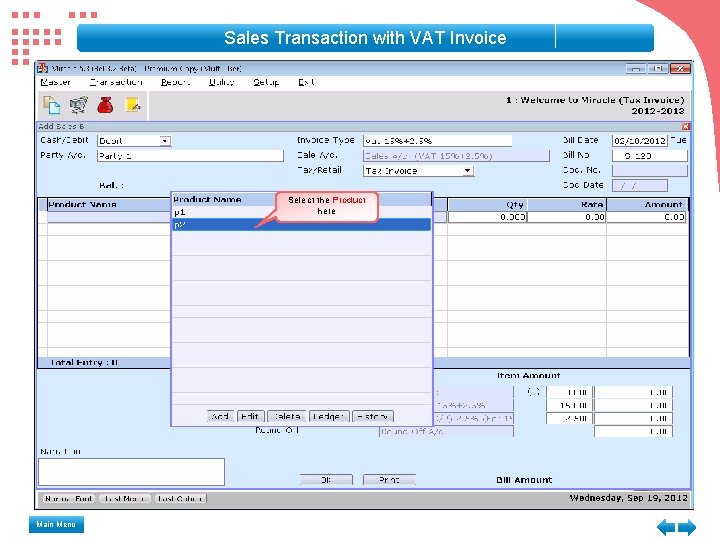Click the Rate column header
720x540 pixels.
point(566,204)
